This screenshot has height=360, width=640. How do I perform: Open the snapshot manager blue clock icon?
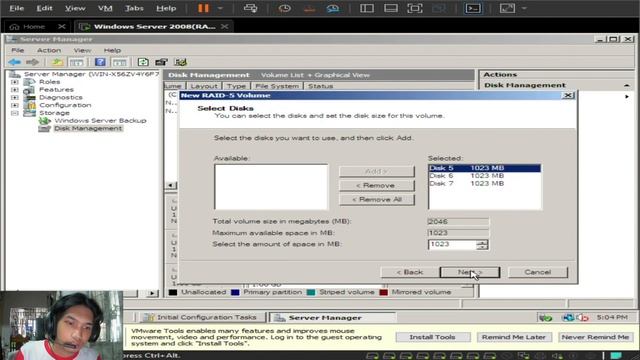pyautogui.click(x=333, y=8)
